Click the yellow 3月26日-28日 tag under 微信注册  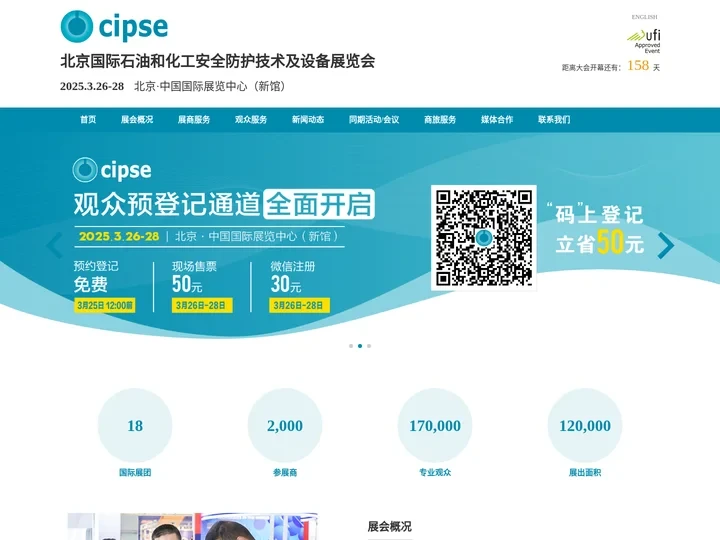(x=299, y=305)
